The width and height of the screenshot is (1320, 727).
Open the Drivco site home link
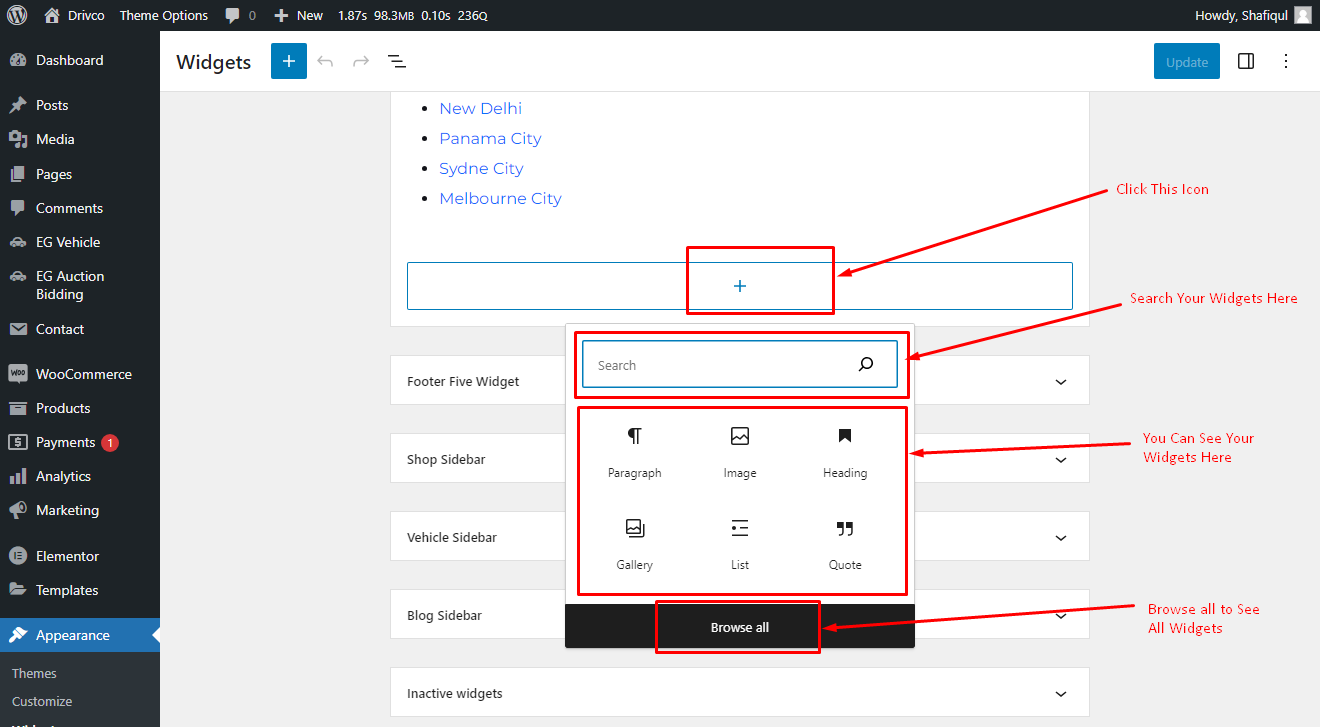[x=75, y=15]
